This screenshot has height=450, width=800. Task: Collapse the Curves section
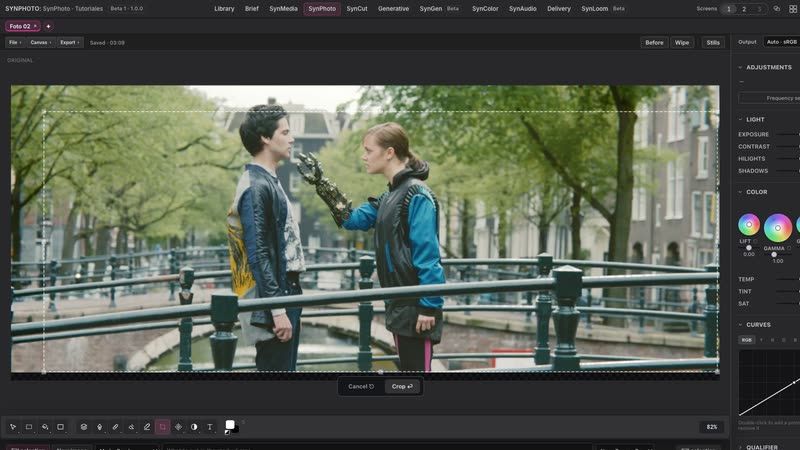pyautogui.click(x=740, y=324)
